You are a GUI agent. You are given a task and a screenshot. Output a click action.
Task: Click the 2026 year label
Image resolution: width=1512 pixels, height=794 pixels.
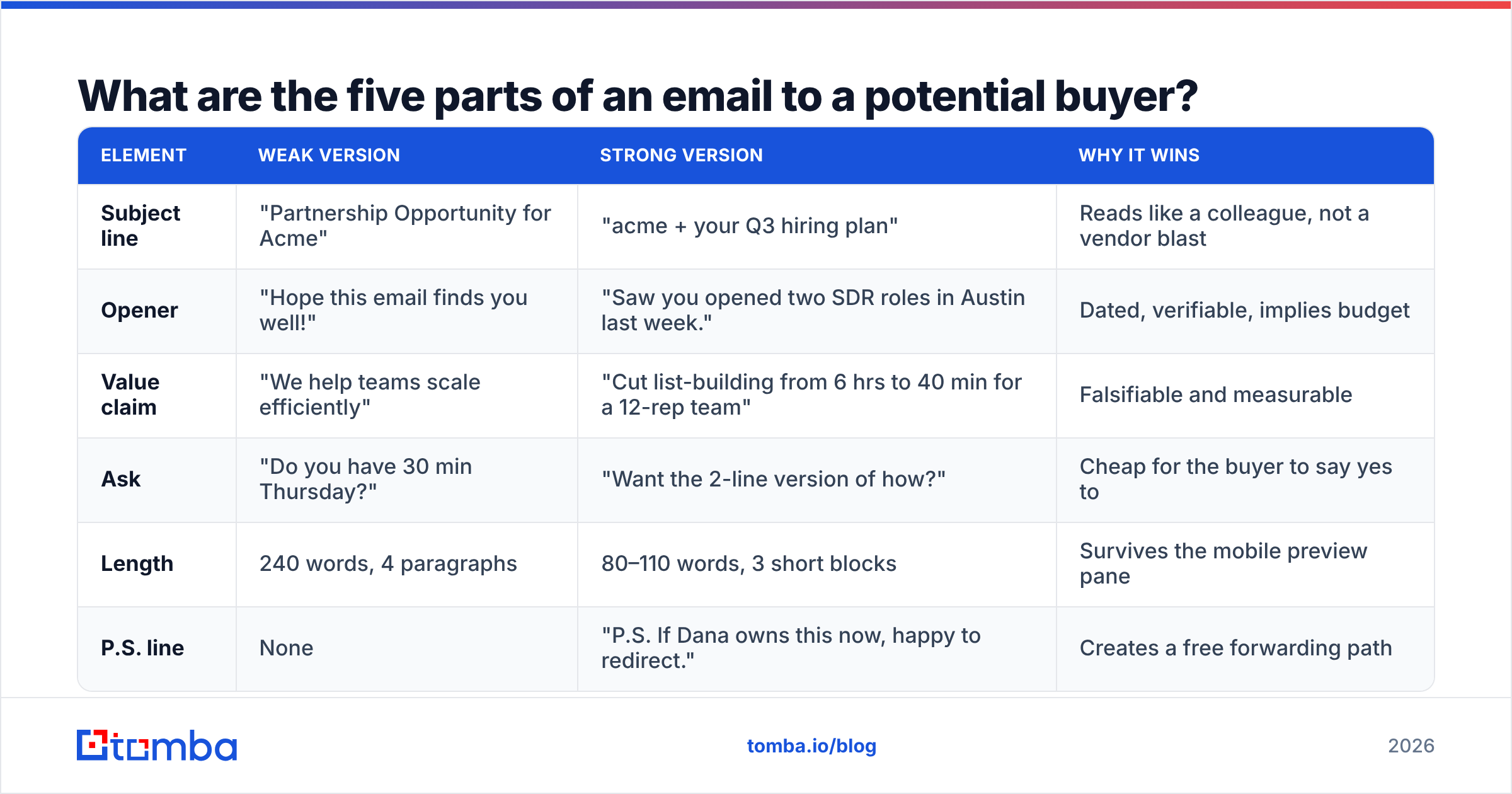[1411, 746]
